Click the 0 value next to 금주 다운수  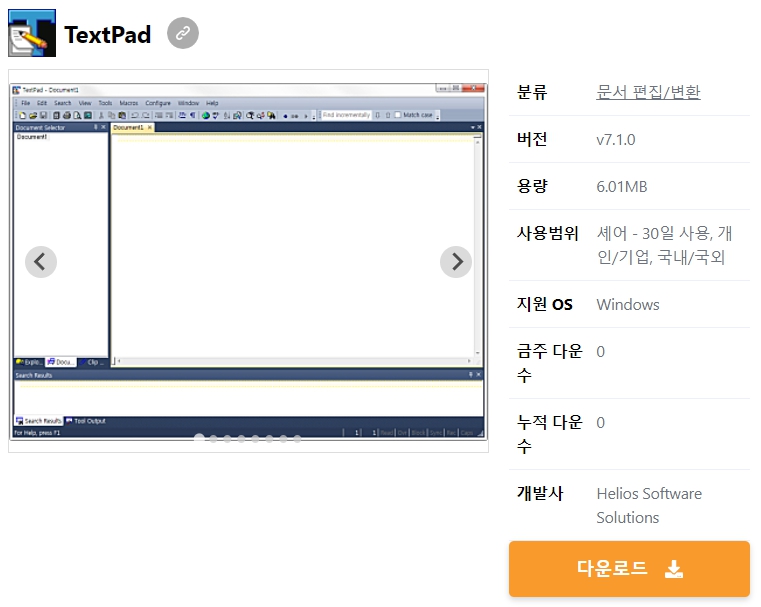pyautogui.click(x=600, y=352)
